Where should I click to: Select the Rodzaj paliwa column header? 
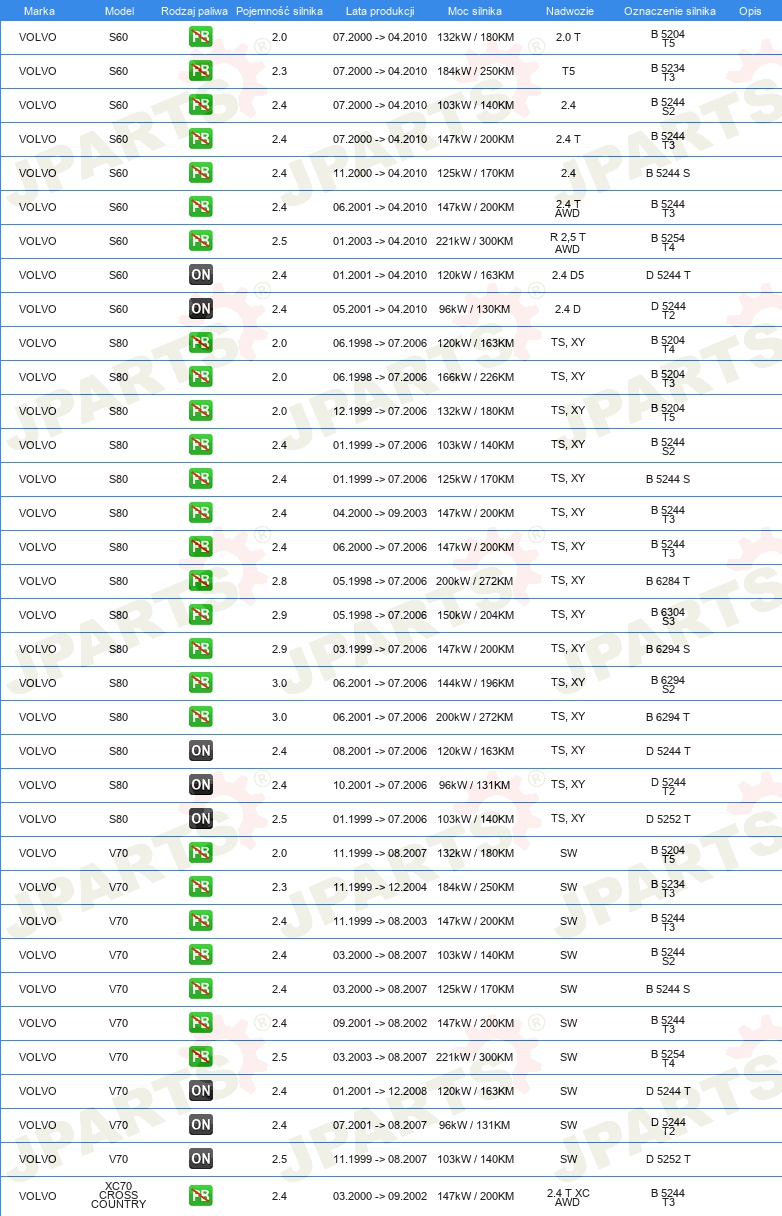click(x=194, y=11)
